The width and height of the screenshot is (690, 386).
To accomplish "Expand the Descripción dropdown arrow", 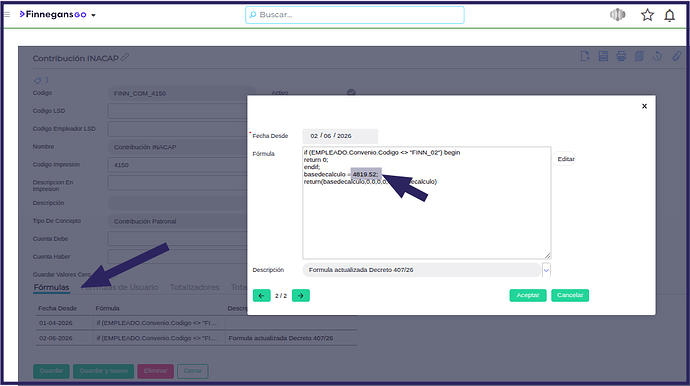I will tap(546, 270).
